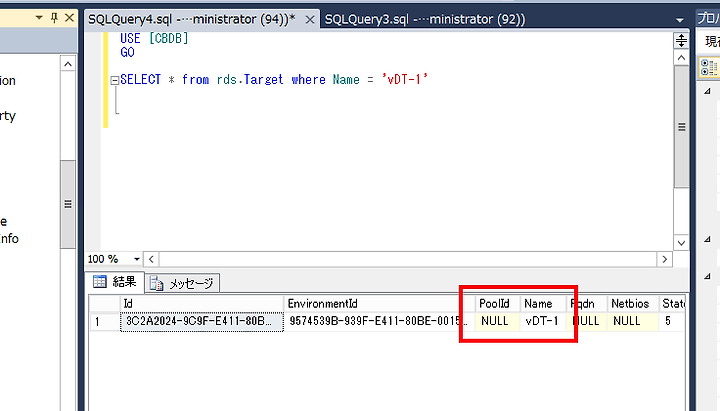Screen dimensions: 720x411
Task: Collapse the SELECT statement outline block
Action: click(x=115, y=80)
